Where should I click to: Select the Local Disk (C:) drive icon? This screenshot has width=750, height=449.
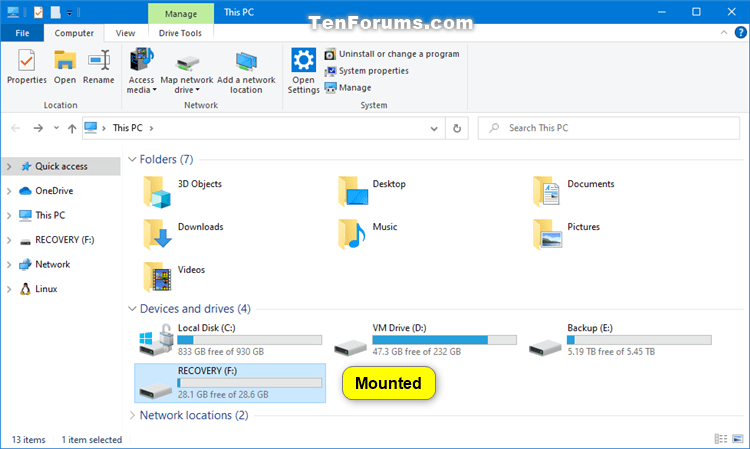(156, 340)
